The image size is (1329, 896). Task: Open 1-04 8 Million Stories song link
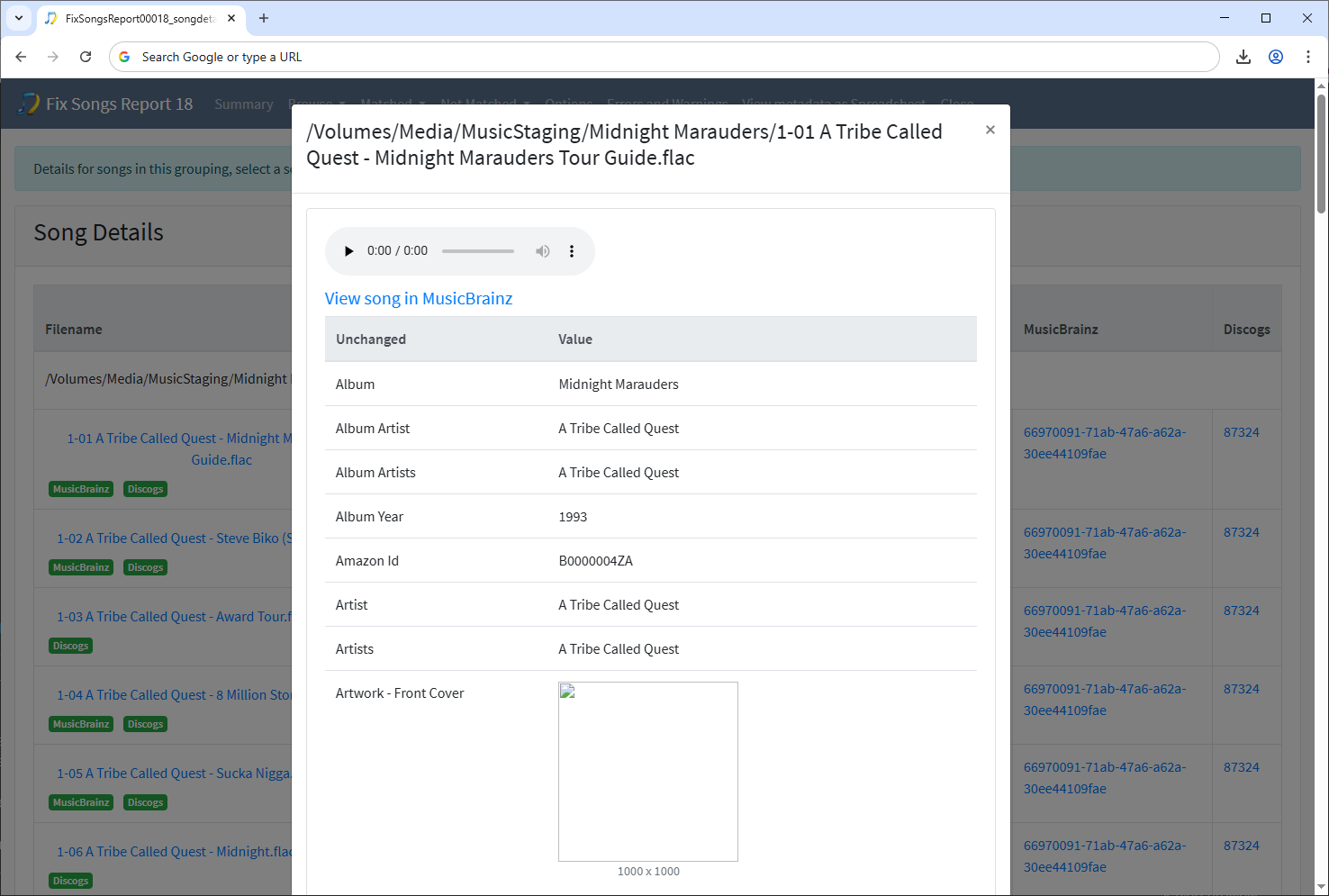[175, 694]
